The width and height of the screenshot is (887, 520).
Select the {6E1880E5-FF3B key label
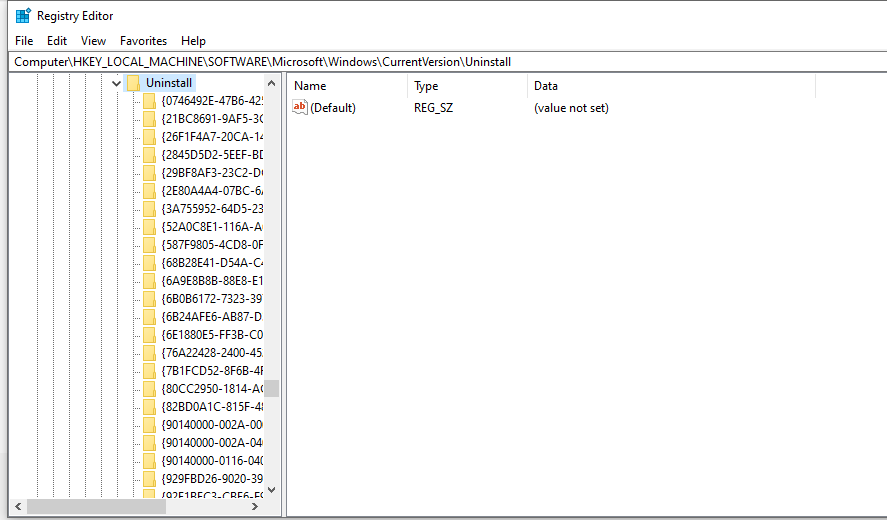click(x=212, y=335)
